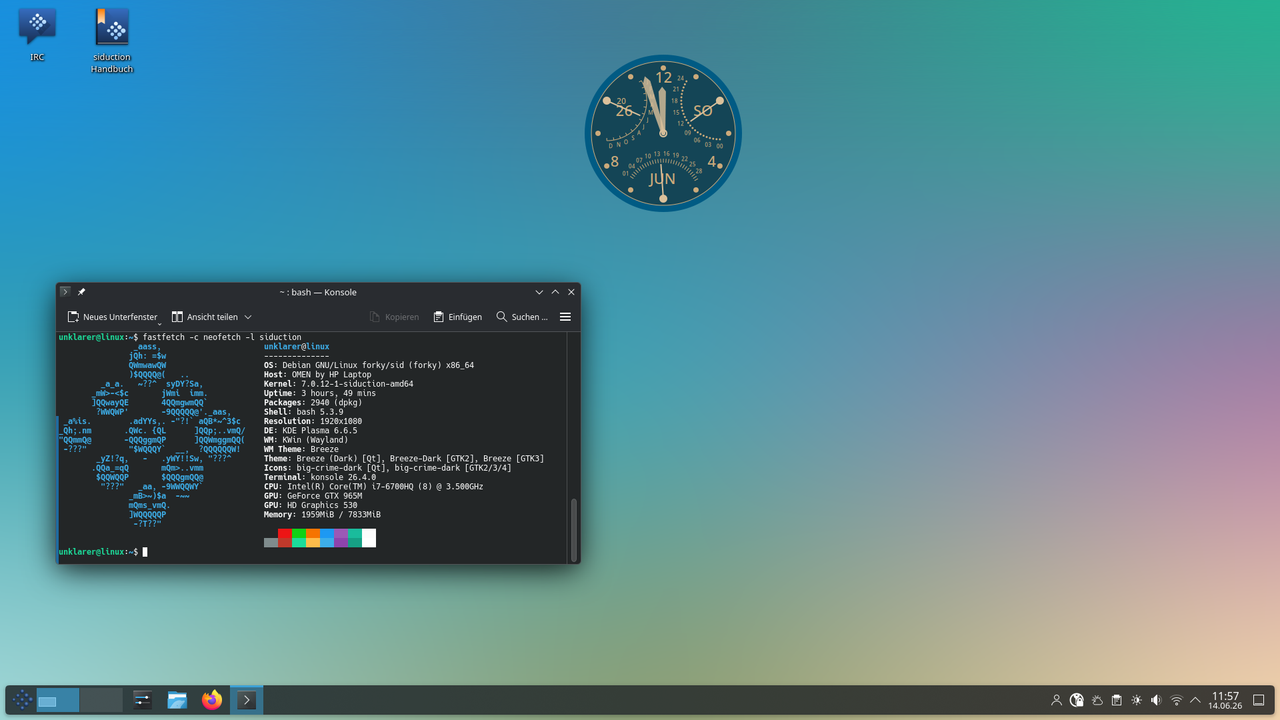The height and width of the screenshot is (720, 1280).
Task: Expand the Ansicht teilen dropdown chevron
Action: click(248, 317)
